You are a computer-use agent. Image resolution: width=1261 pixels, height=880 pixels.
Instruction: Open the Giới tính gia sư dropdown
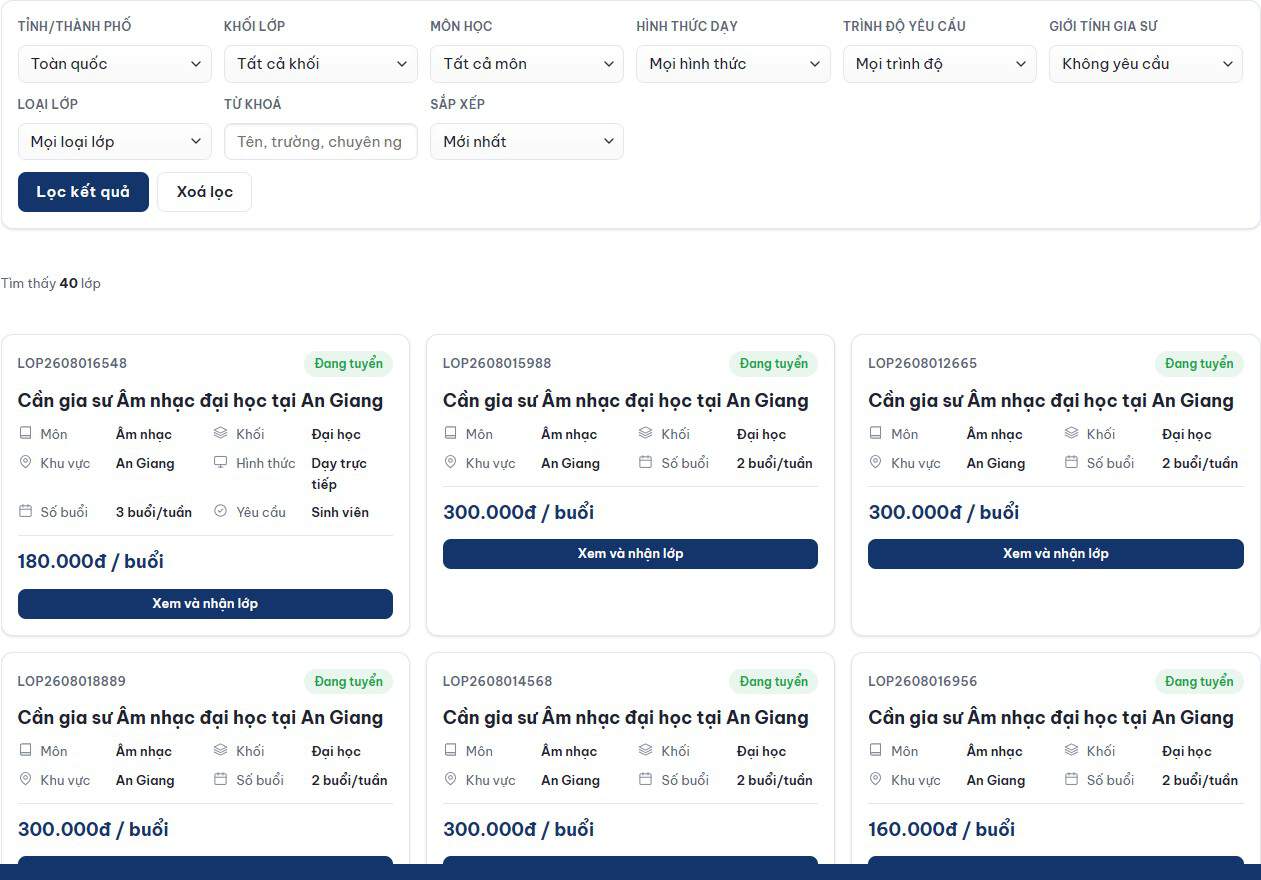1146,64
